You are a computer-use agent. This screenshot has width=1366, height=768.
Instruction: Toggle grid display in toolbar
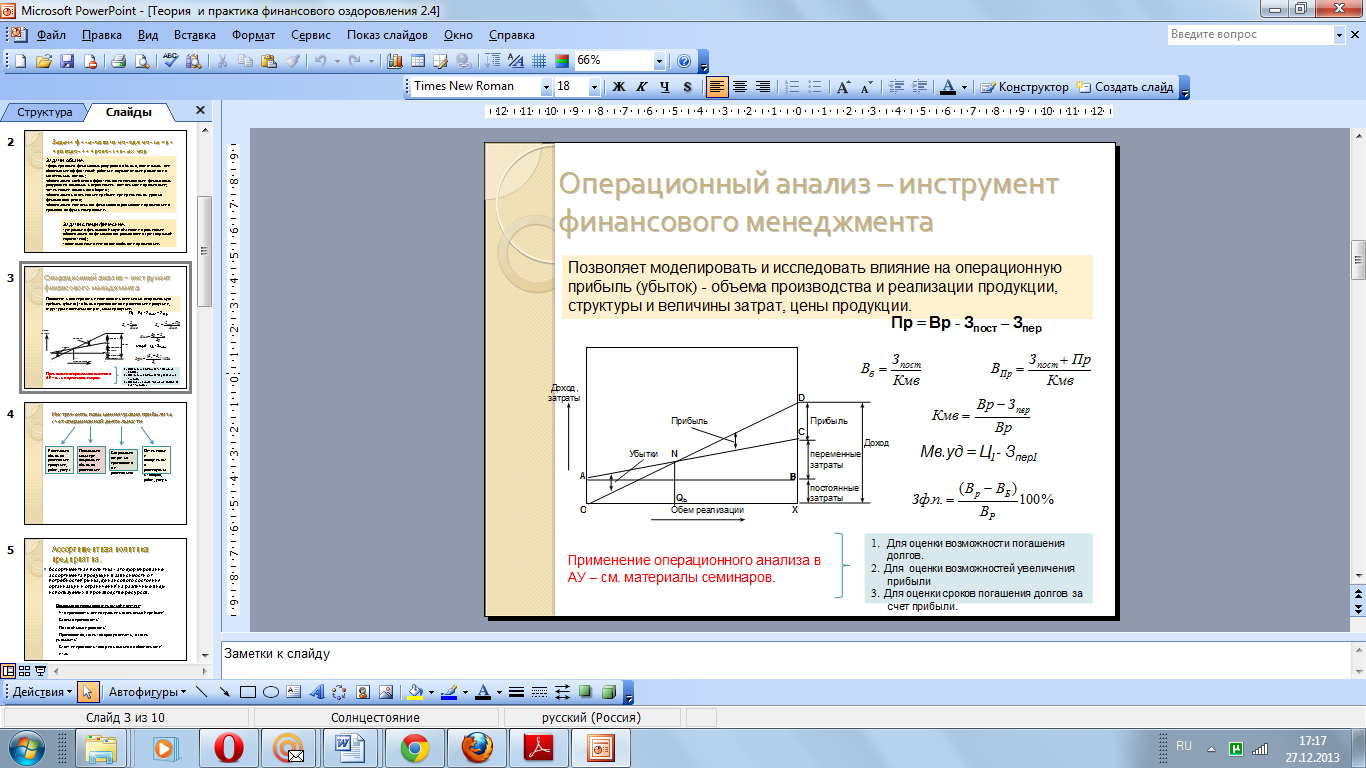(539, 61)
